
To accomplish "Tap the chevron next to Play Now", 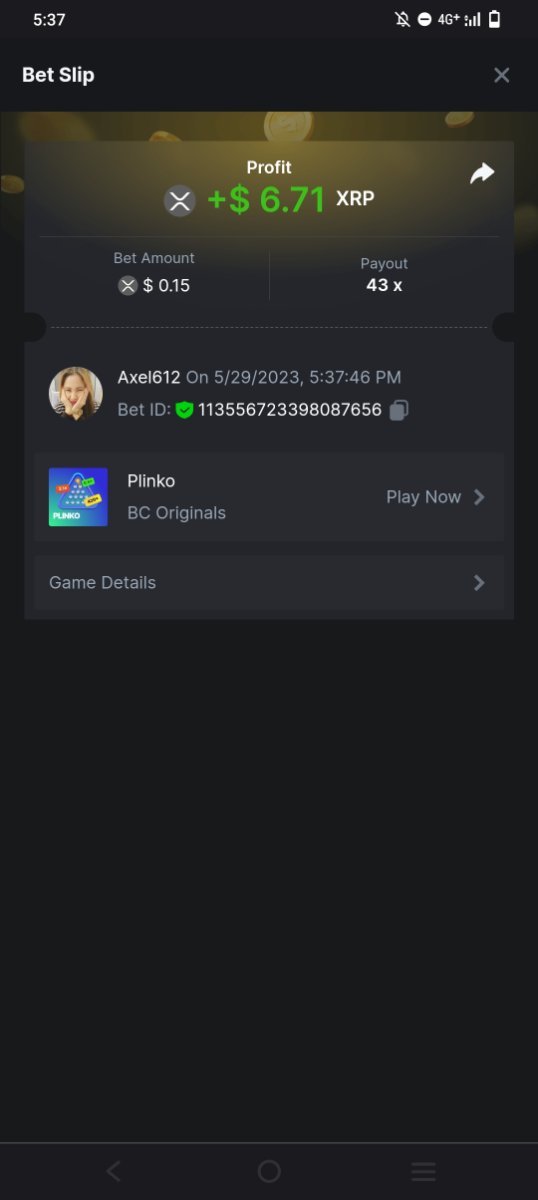I will 479,497.
